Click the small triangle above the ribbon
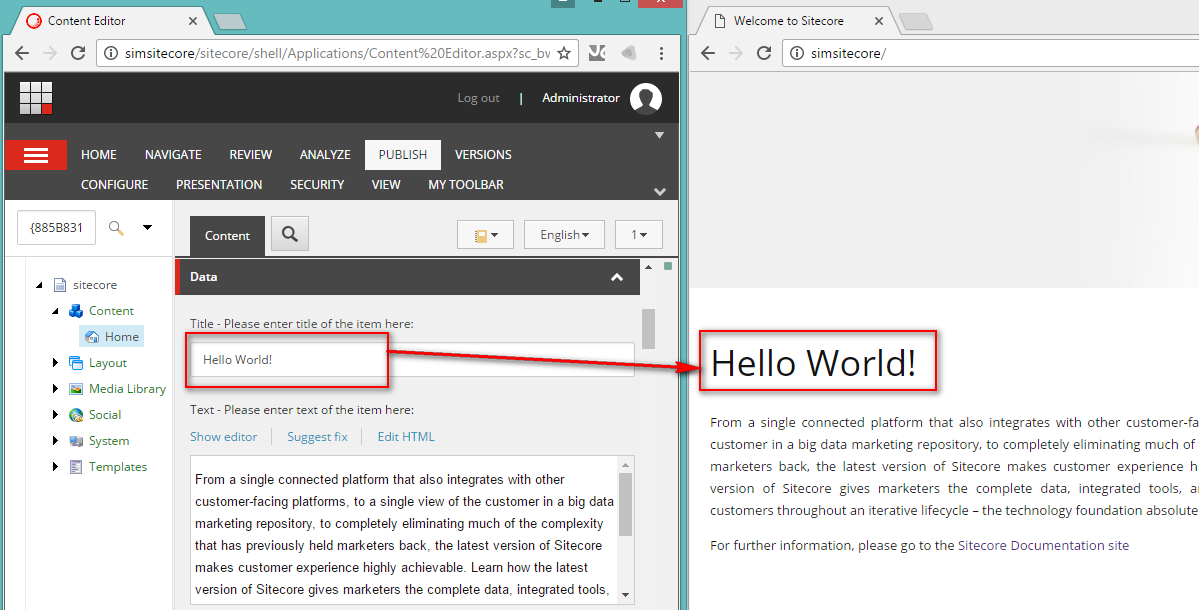Image resolution: width=1199 pixels, height=610 pixels. (x=659, y=135)
